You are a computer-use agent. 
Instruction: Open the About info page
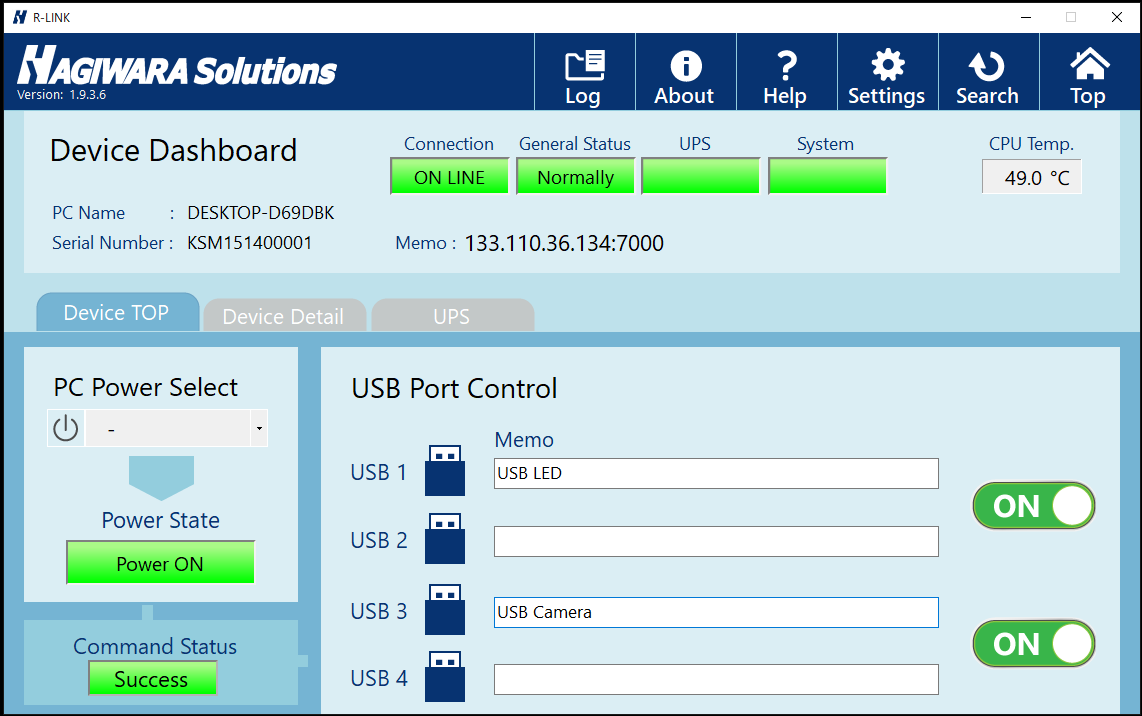coord(686,72)
